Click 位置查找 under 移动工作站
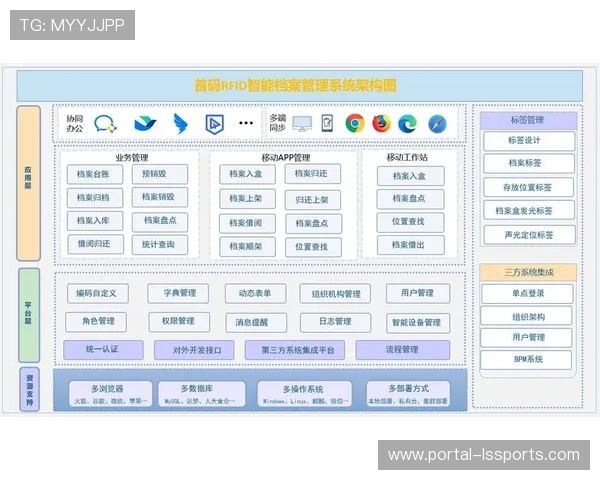Screen dimensions: 600x480 tap(410, 222)
